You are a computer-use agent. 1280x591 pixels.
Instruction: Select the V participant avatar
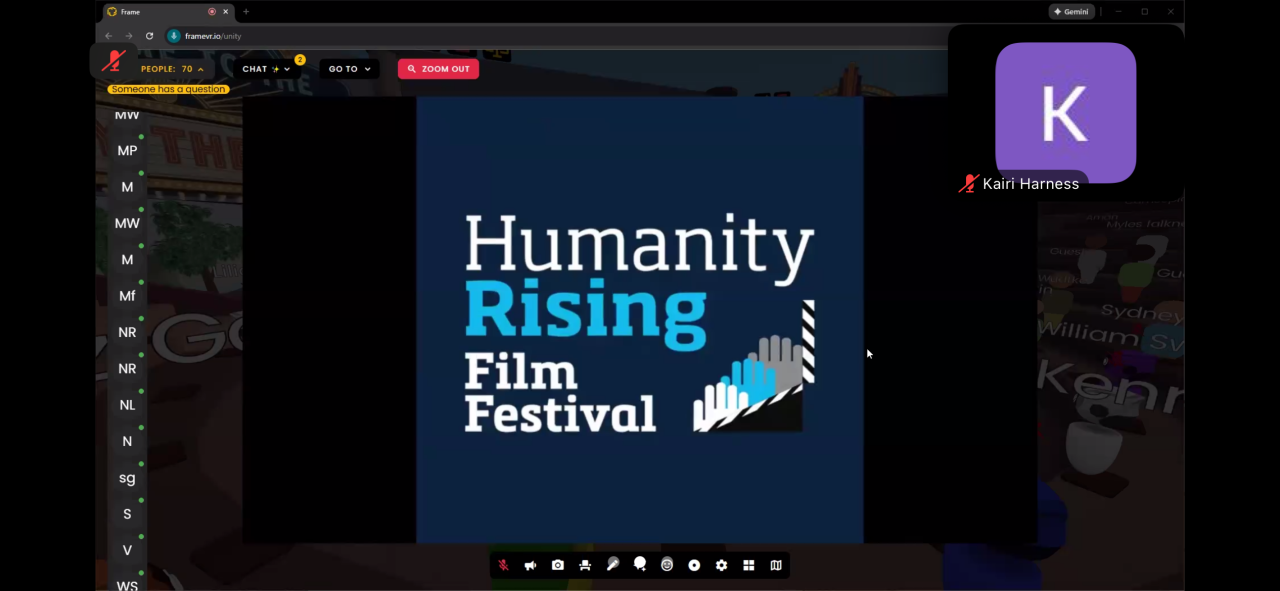[x=127, y=550]
